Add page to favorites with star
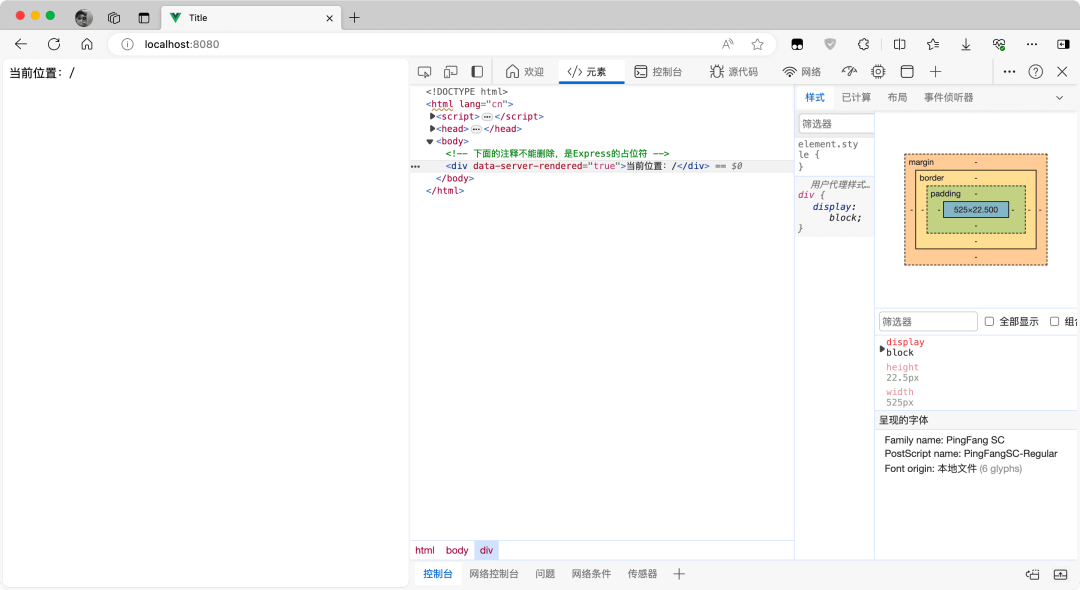The image size is (1080, 590). 758,44
